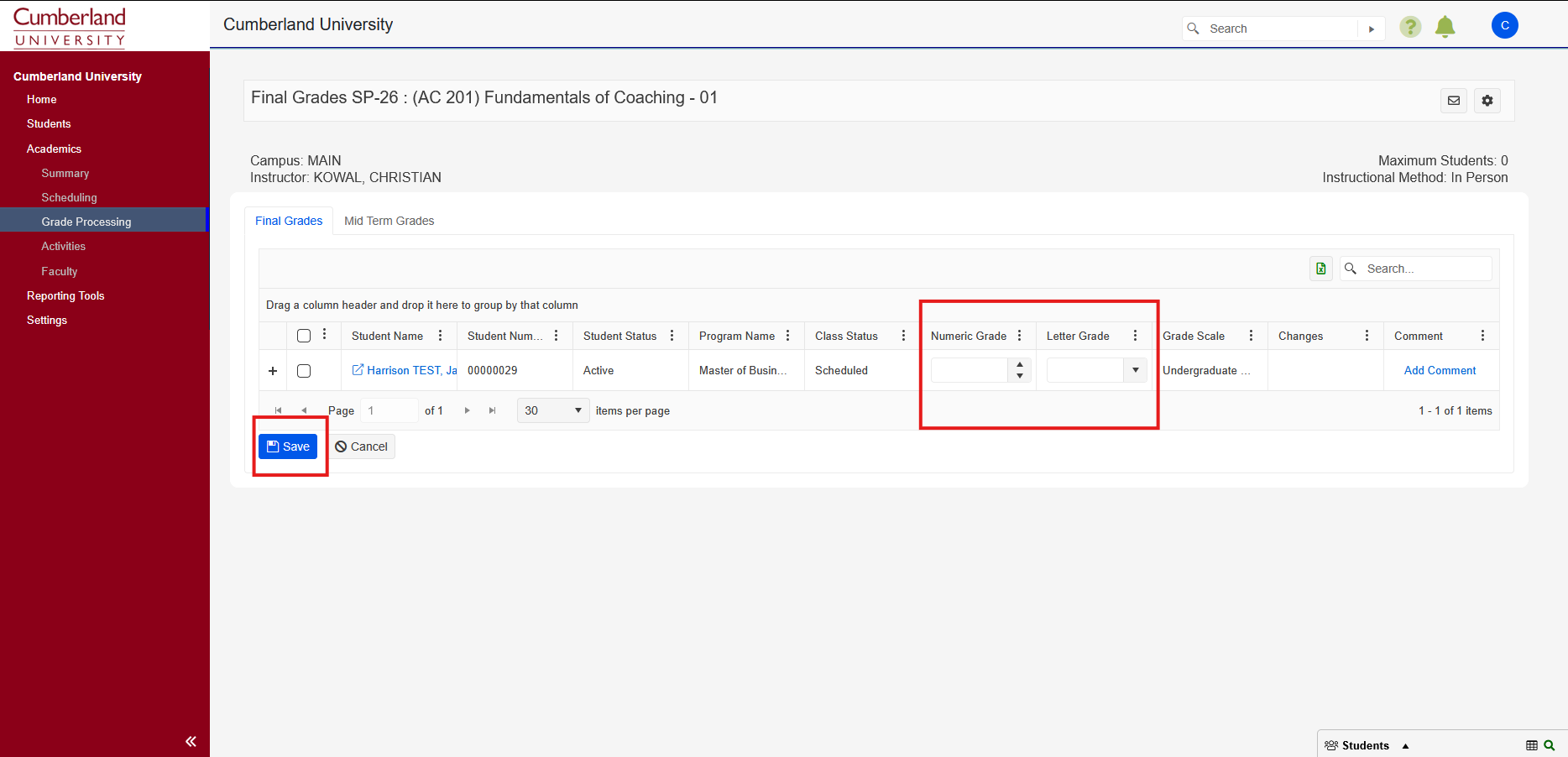Click the Add Comment link

point(1440,370)
